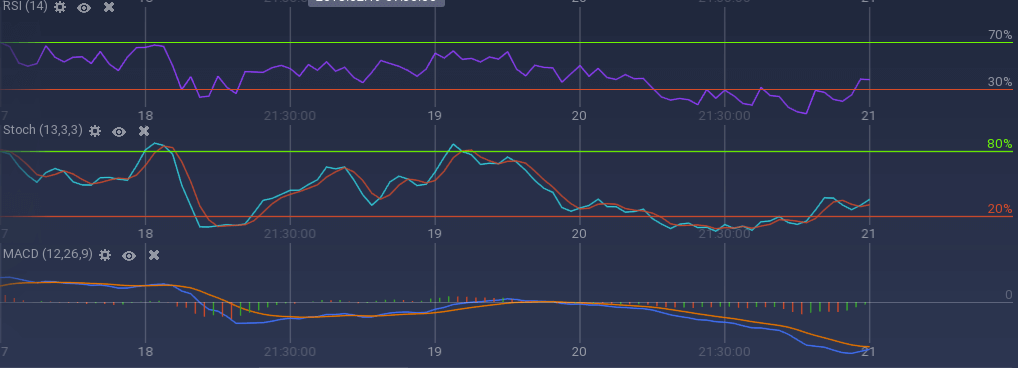Remove the Stoch (13,3,3) indicator

(144, 131)
